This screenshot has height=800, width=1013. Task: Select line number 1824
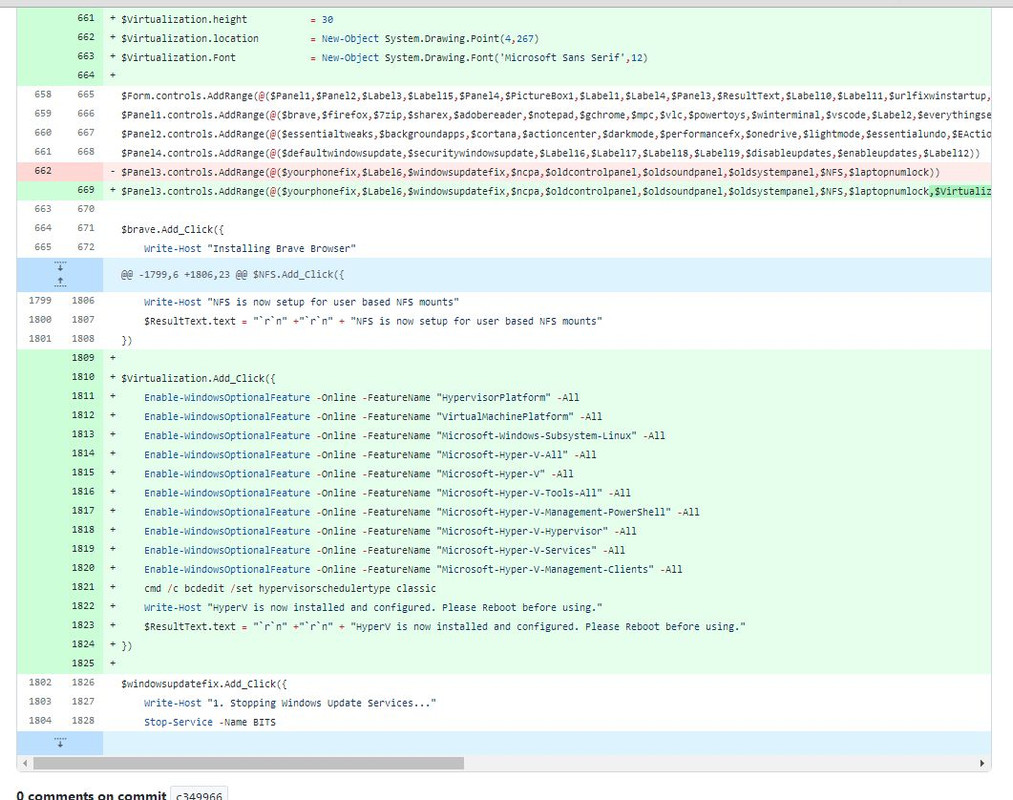83,644
